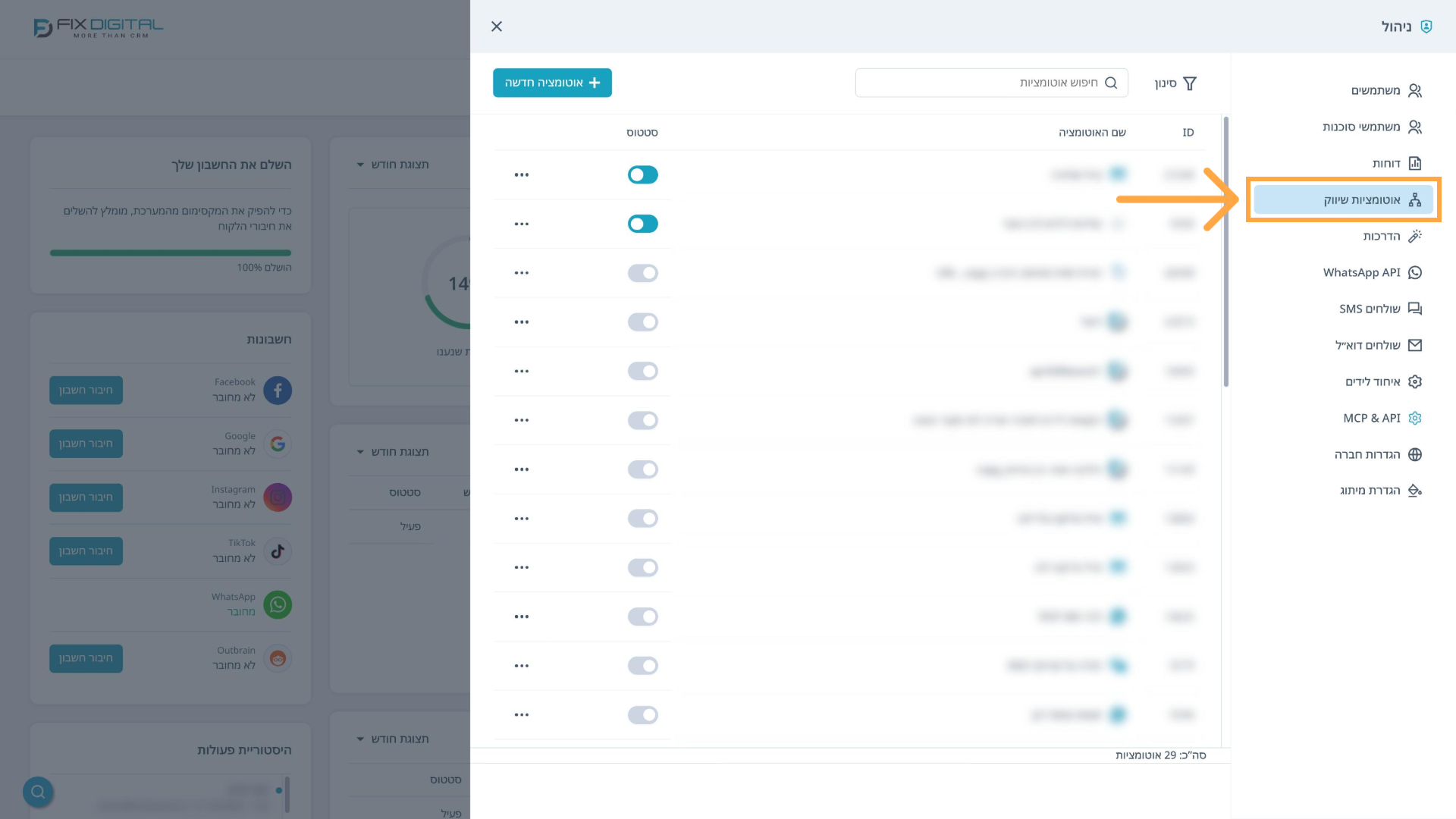Viewport: 1456px width, 819px height.
Task: Open דוחות reports menu item
Action: click(x=1396, y=163)
